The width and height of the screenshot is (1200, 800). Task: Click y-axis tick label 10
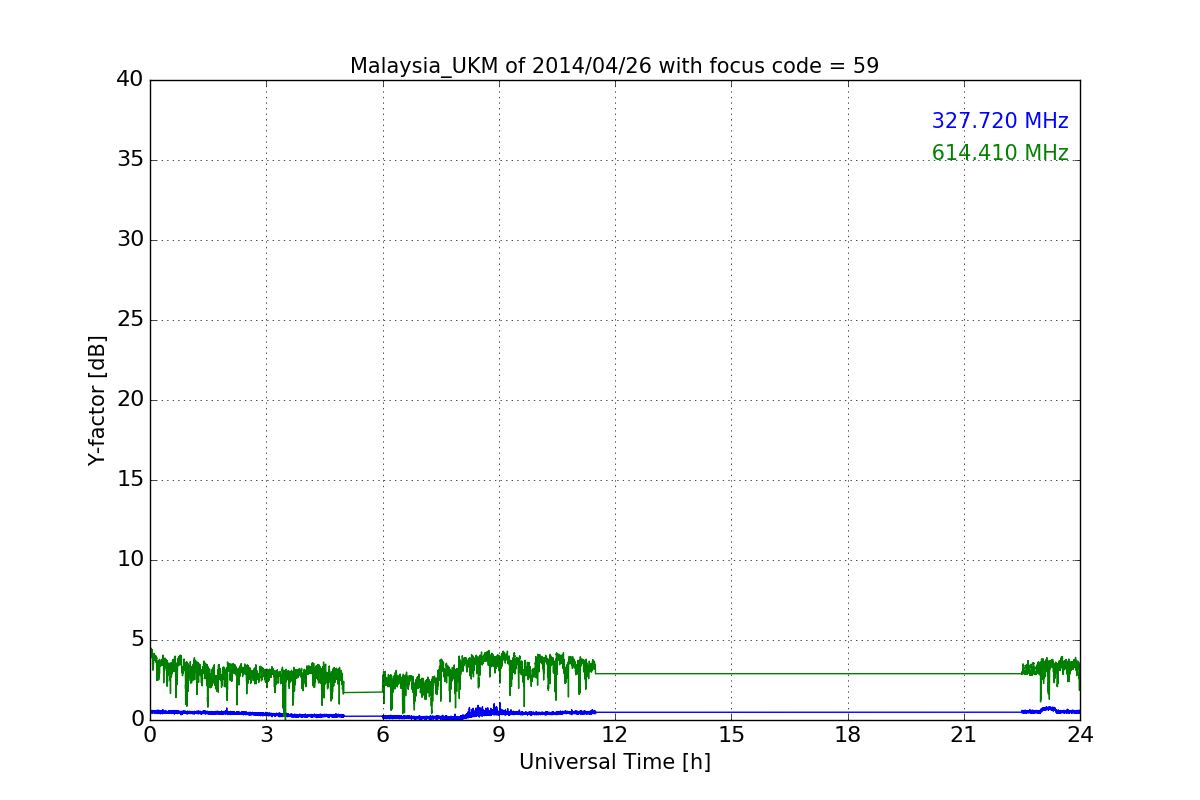130,559
